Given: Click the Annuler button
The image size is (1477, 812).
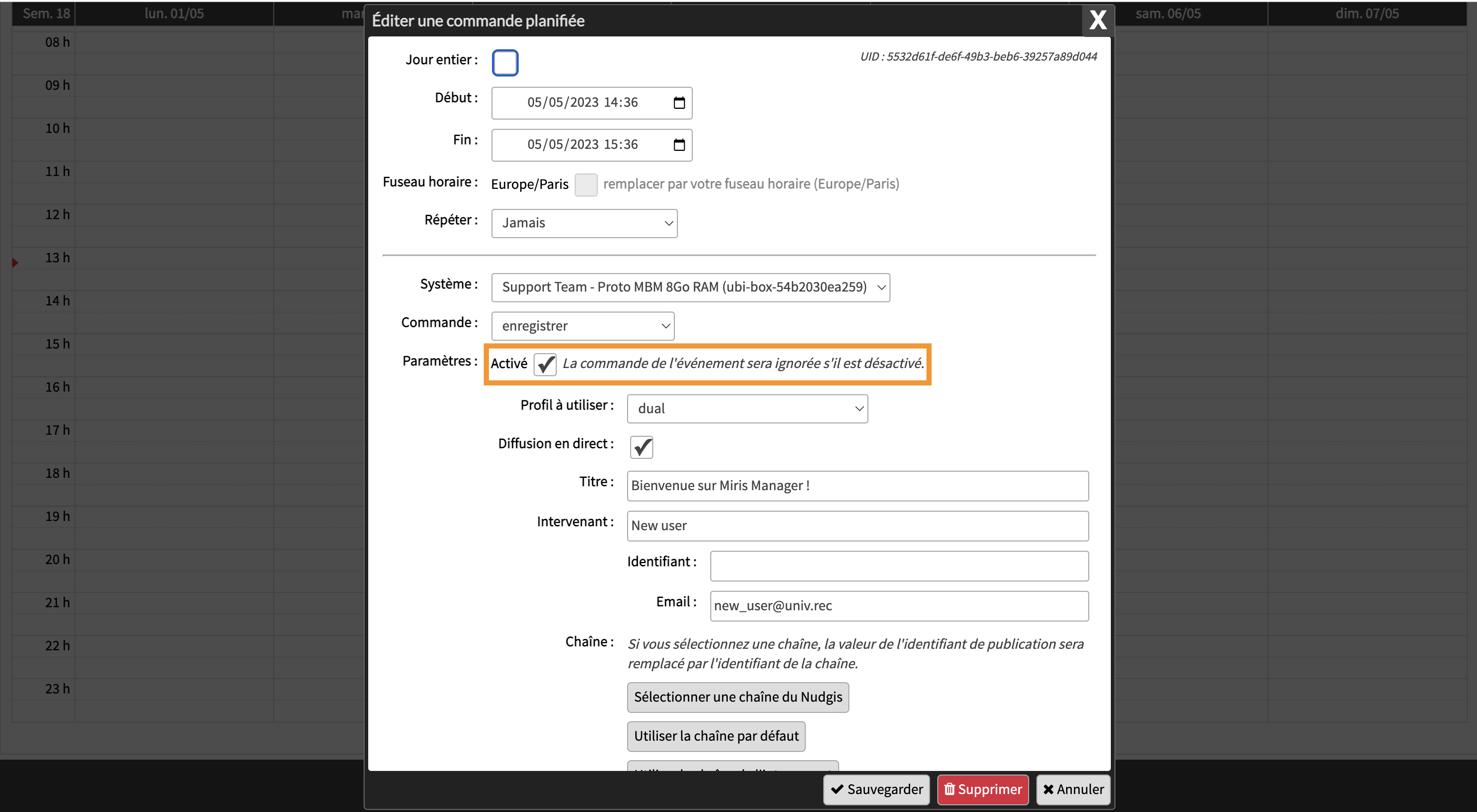Looking at the screenshot, I should pyautogui.click(x=1073, y=789).
